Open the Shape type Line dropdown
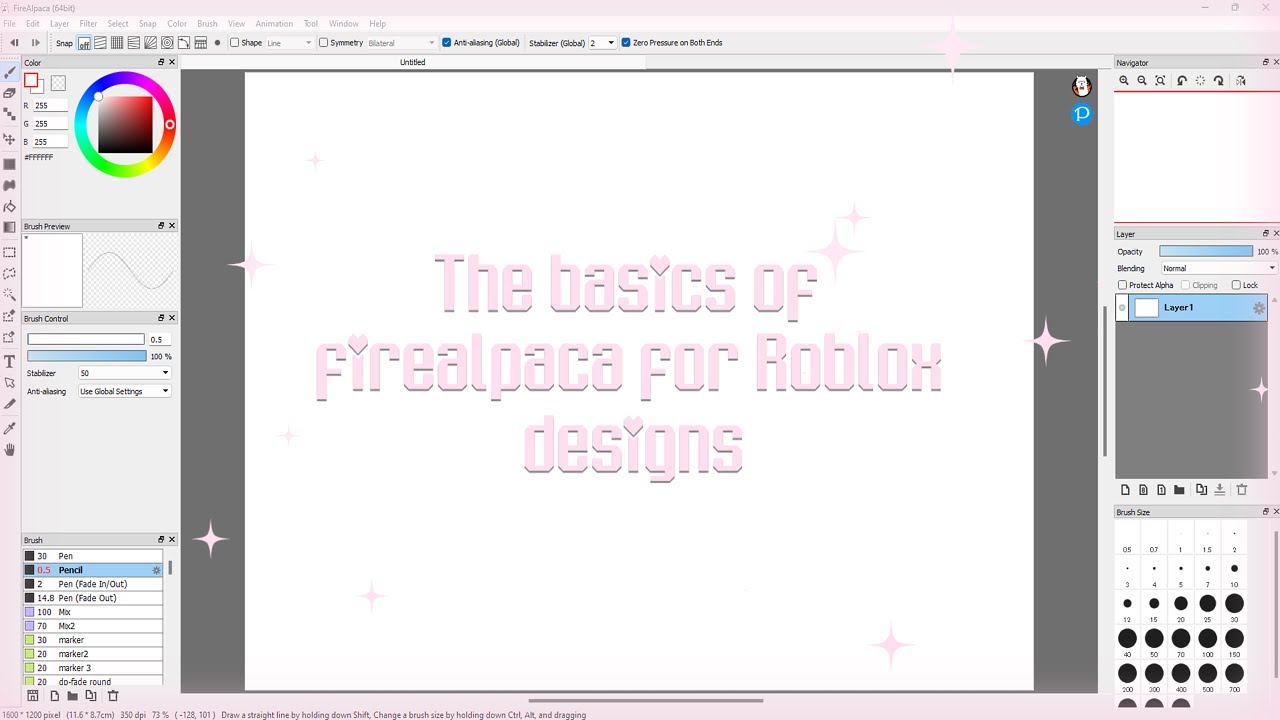This screenshot has width=1280, height=720. coord(289,43)
